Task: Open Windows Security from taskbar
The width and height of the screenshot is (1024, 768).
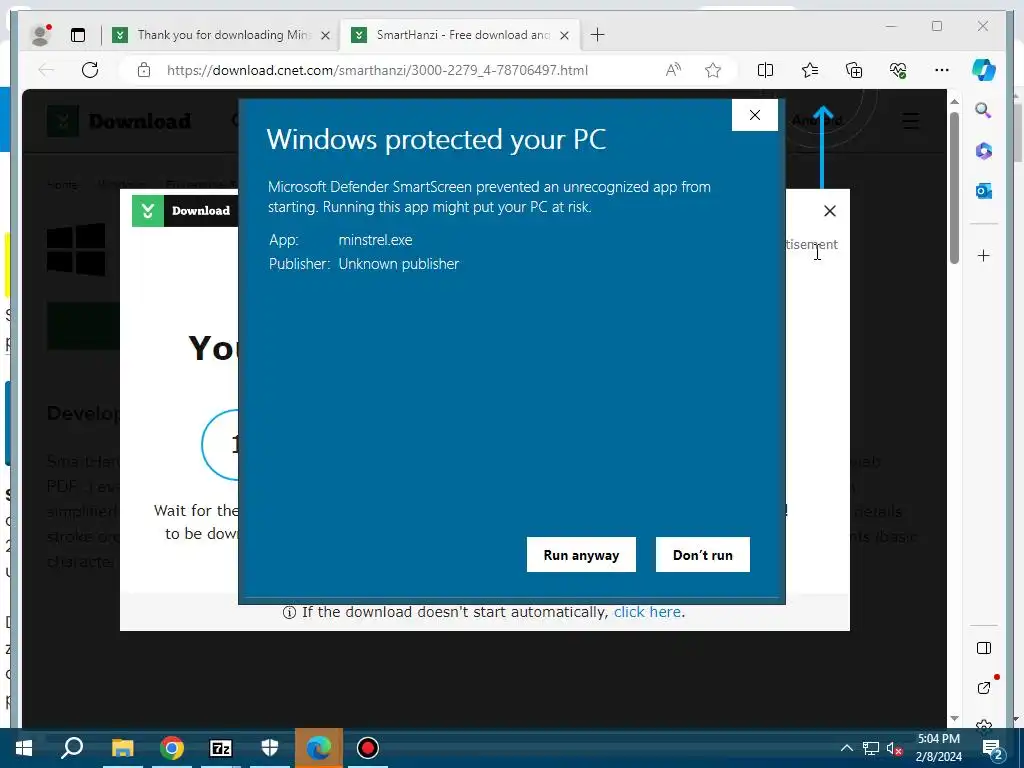Action: (270, 748)
